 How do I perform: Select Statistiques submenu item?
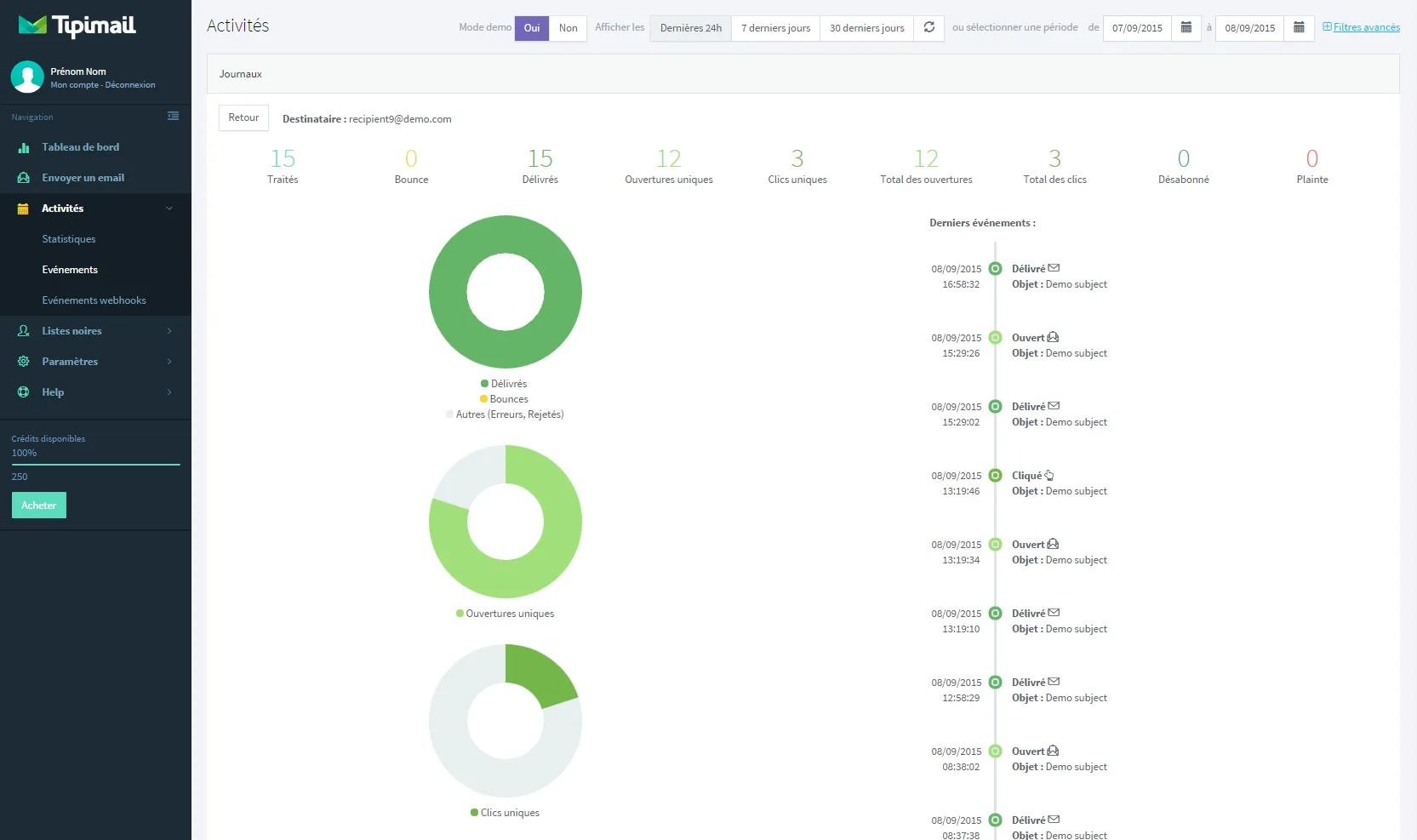tap(69, 239)
